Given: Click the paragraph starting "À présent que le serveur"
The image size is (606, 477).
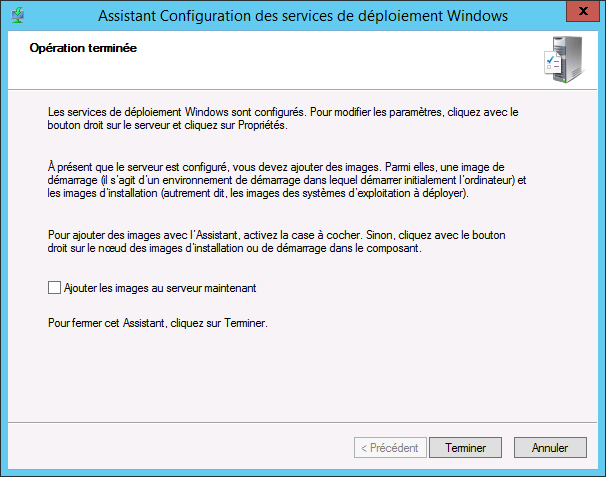Looking at the screenshot, I should coord(280,180).
